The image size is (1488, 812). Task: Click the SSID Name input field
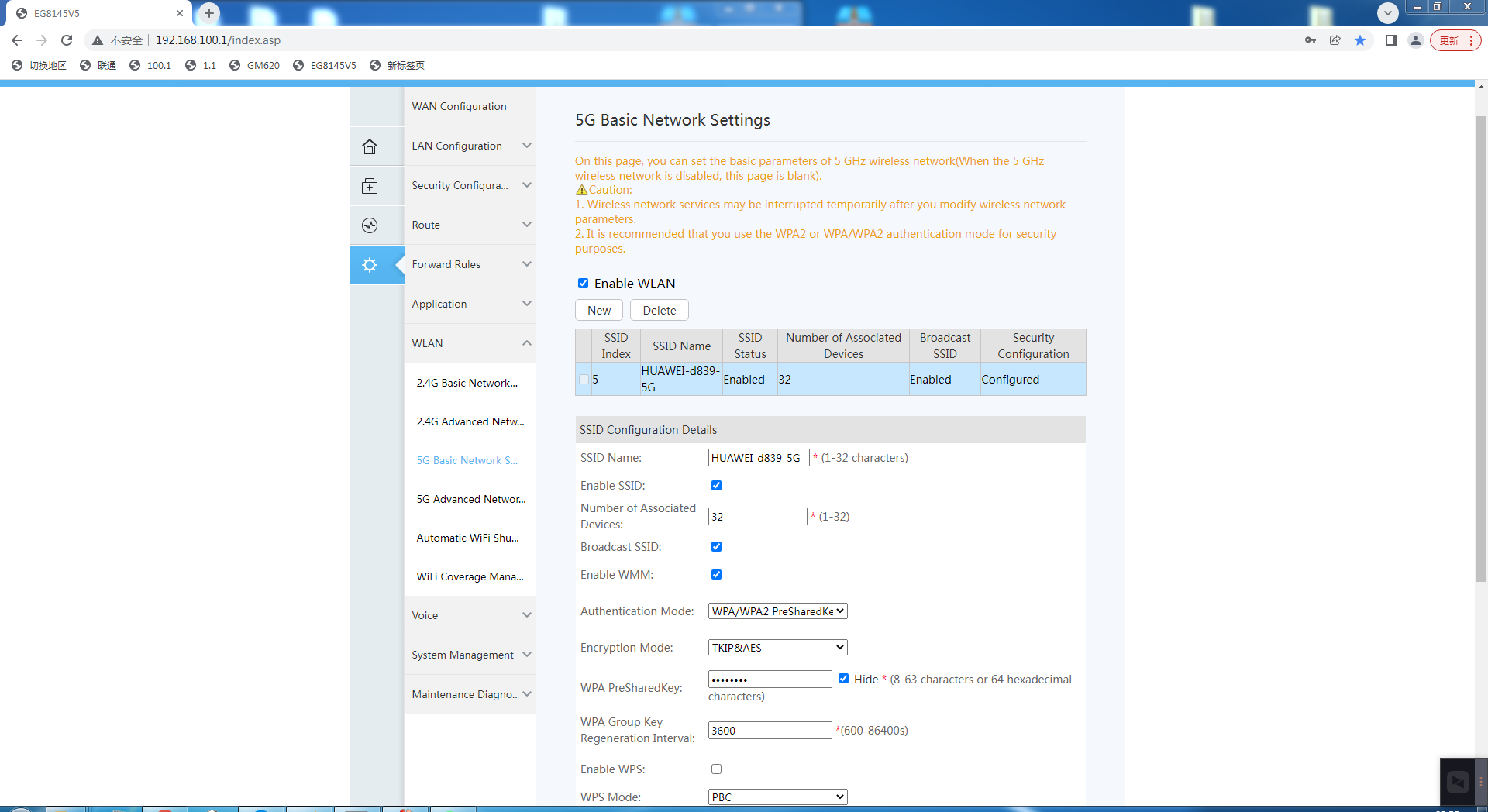(x=758, y=458)
